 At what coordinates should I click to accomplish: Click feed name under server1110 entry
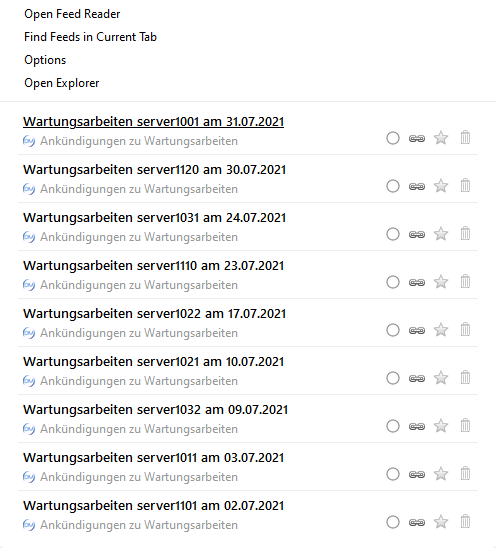139,285
